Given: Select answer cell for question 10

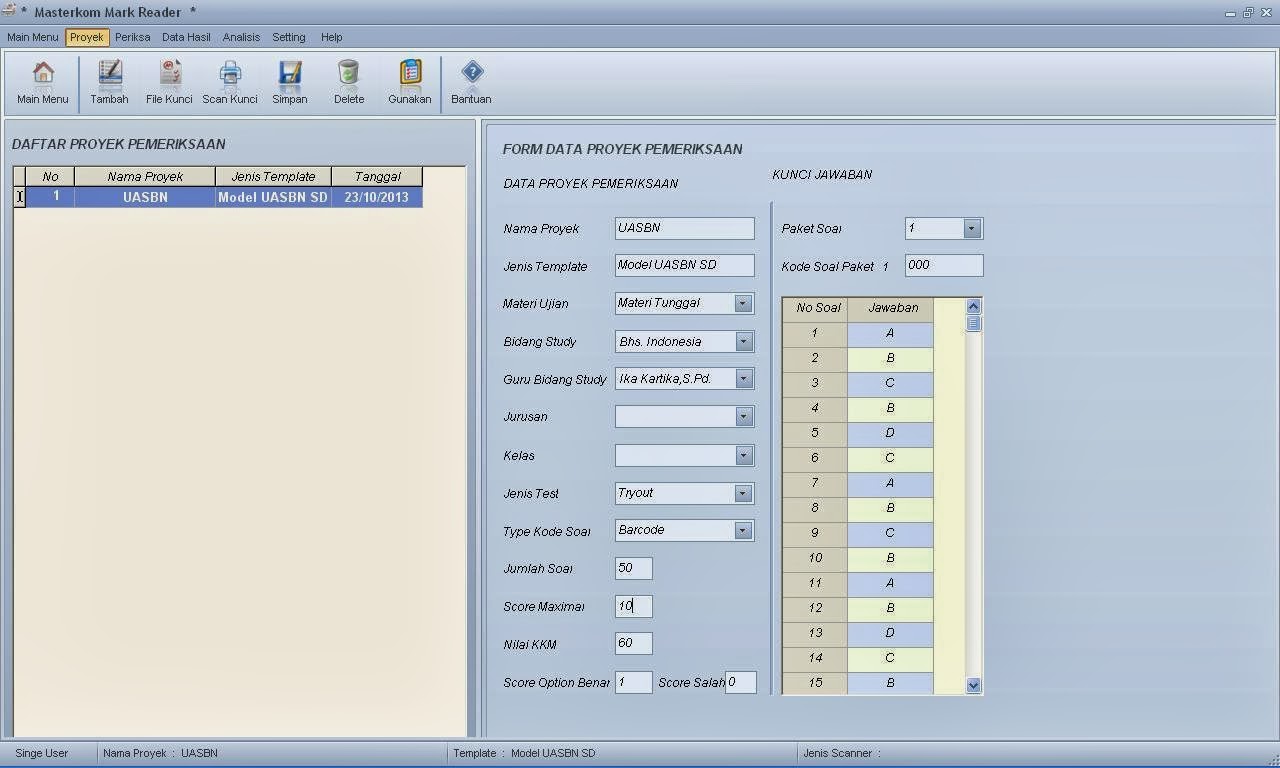Looking at the screenshot, I should click(890, 558).
